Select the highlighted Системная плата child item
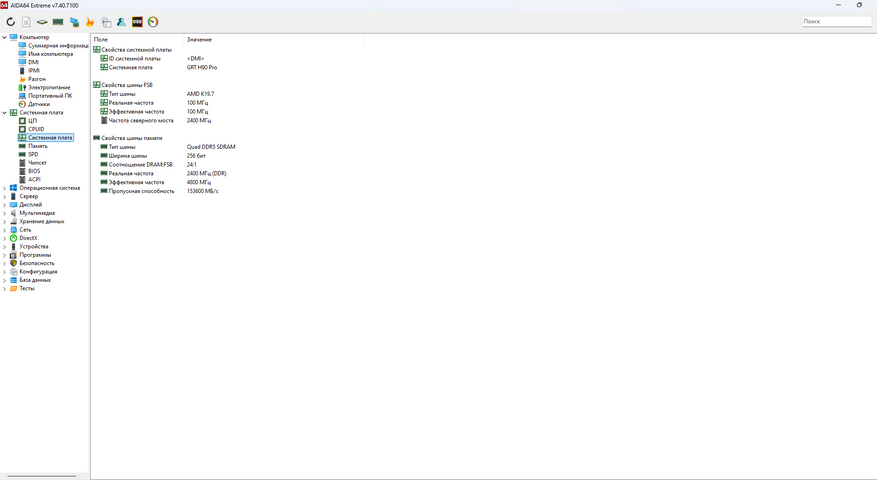This screenshot has width=877, height=480. 50,138
